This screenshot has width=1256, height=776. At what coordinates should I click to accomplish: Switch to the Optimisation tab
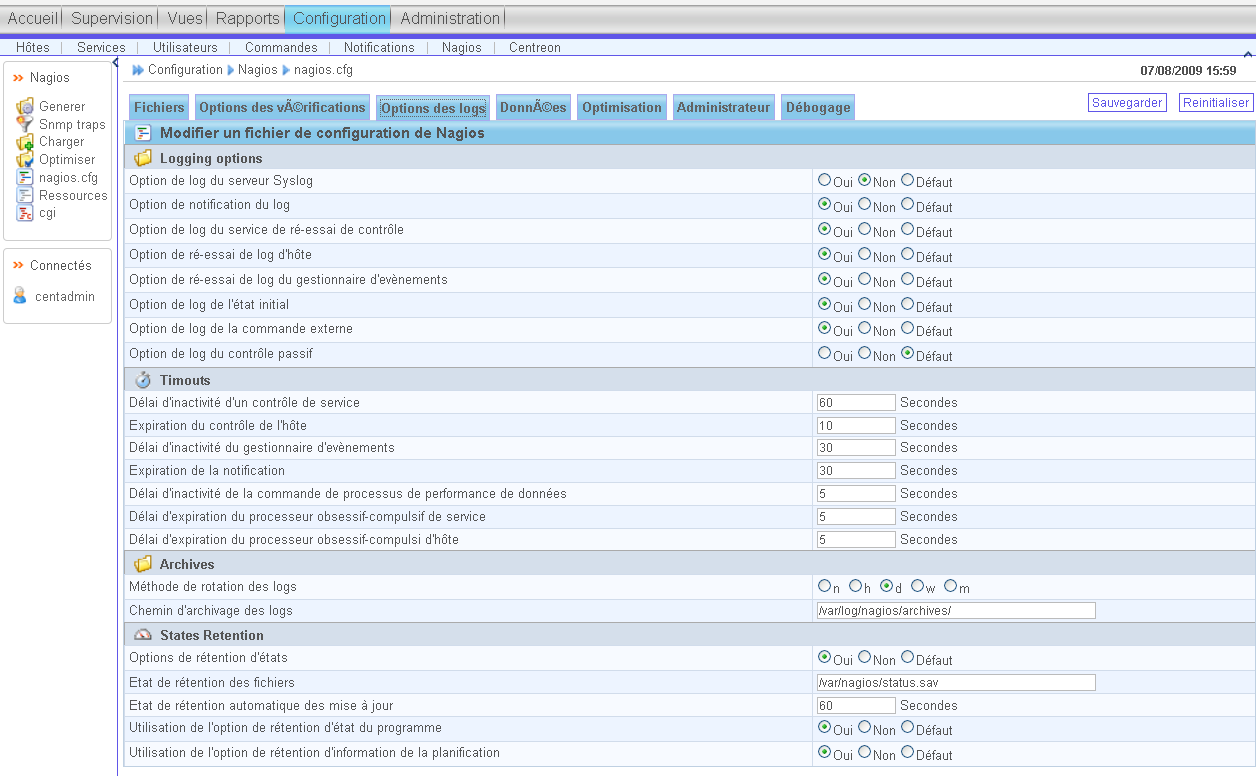621,107
